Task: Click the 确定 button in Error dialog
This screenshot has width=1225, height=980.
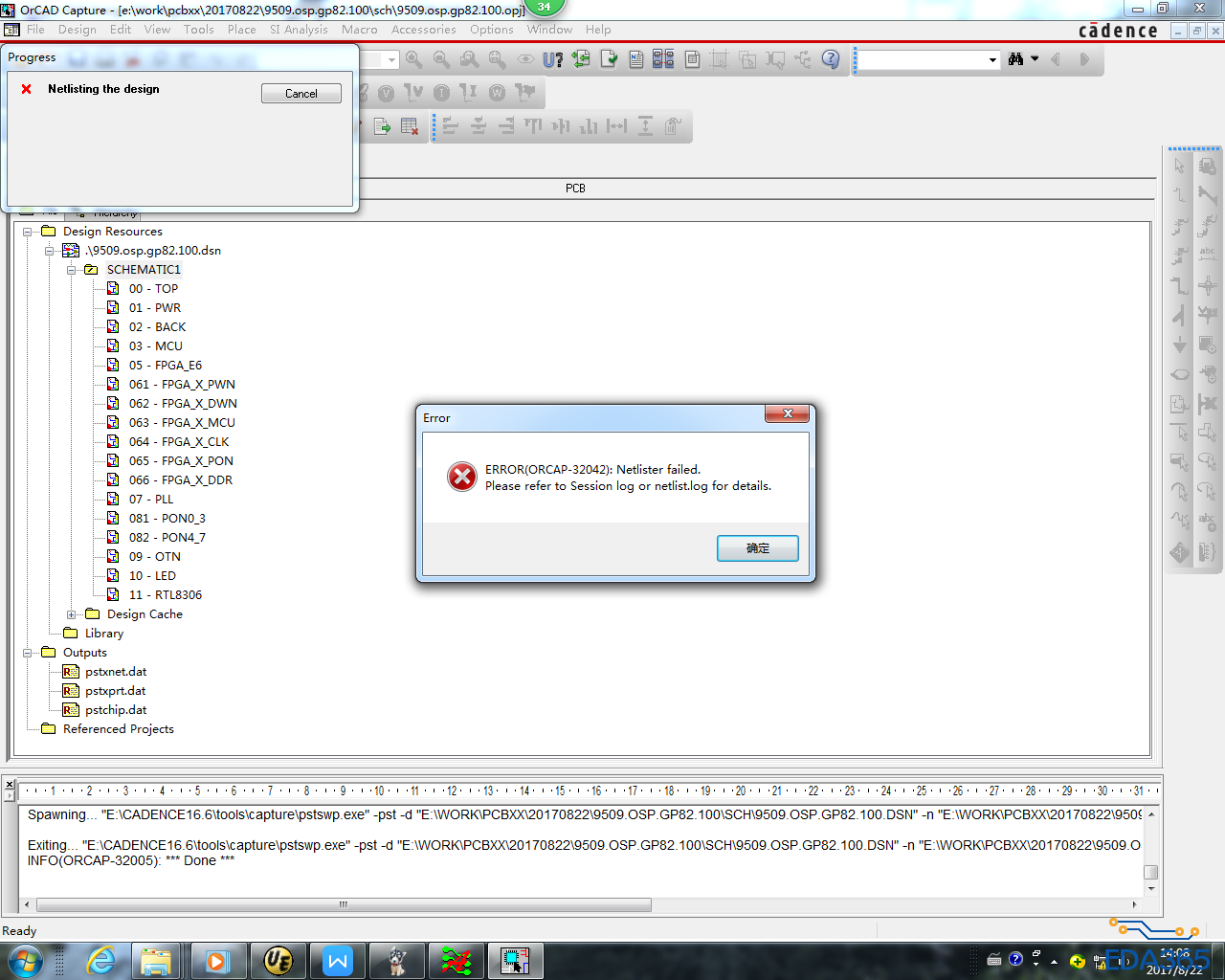Action: point(758,548)
